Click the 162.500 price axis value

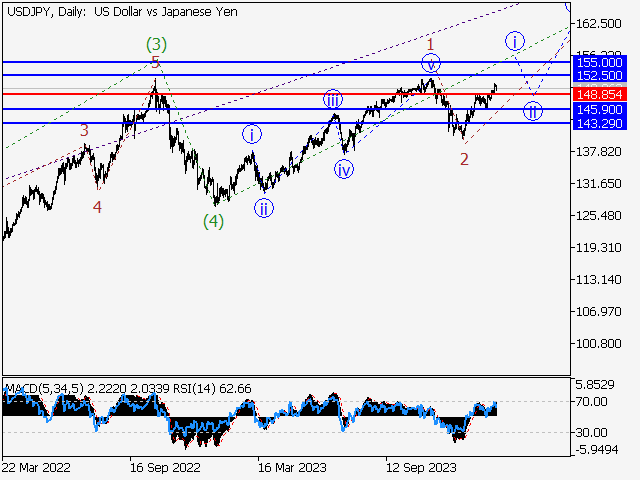[x=598, y=24]
